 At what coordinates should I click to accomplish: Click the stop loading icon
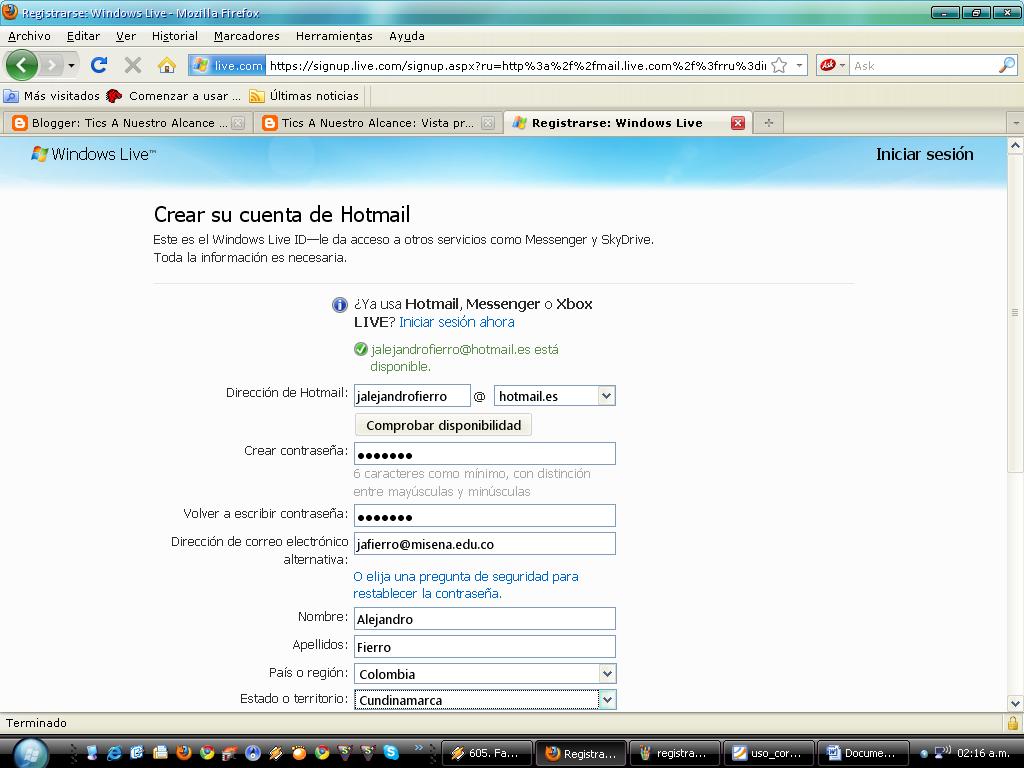pyautogui.click(x=131, y=64)
